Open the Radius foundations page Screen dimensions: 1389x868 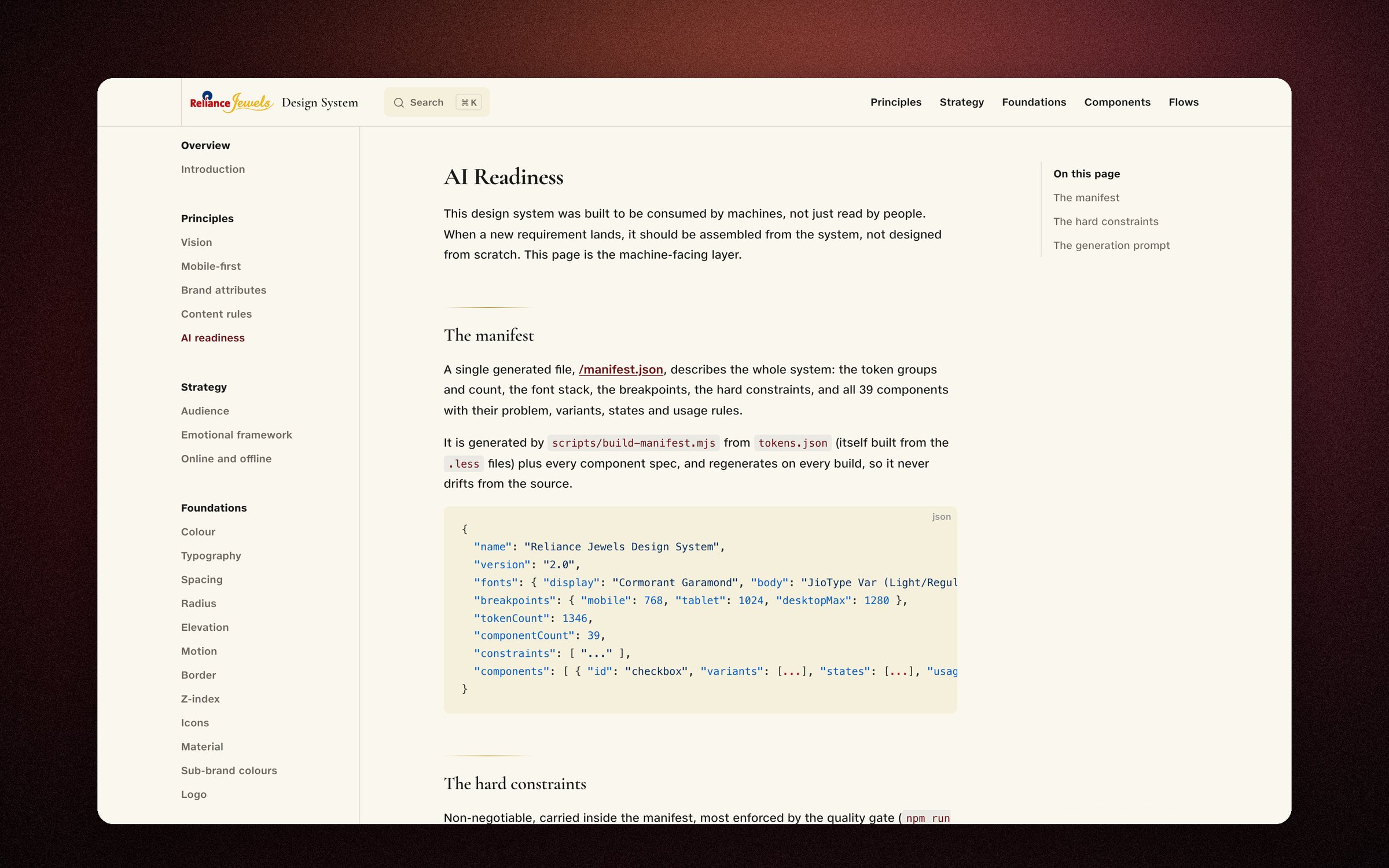tap(199, 603)
